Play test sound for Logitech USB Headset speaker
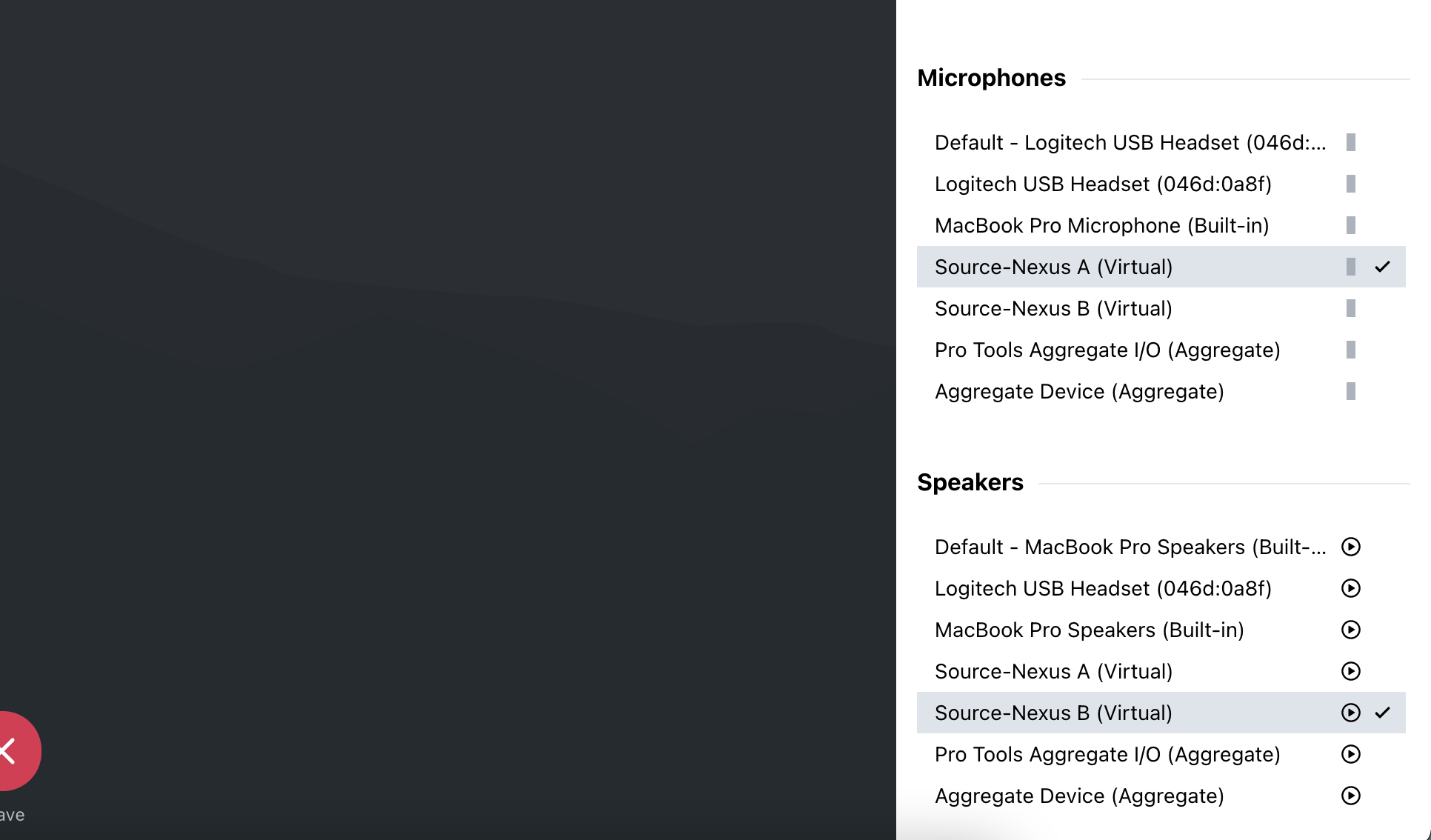The image size is (1431, 840). [1351, 588]
